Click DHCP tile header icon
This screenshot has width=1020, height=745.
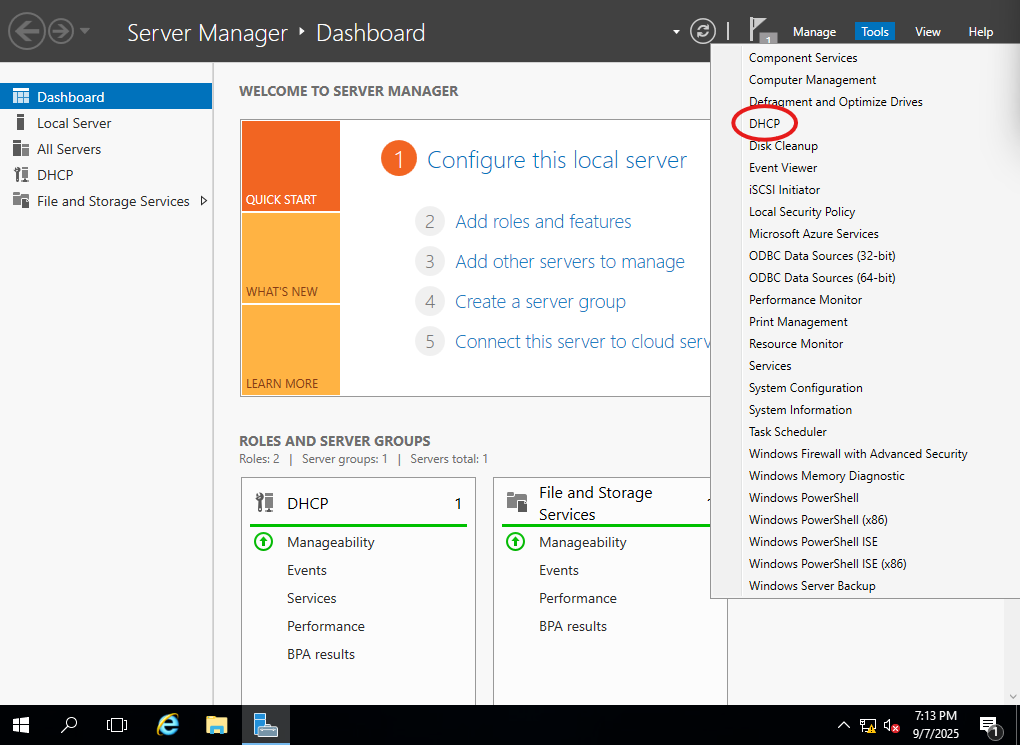[x=265, y=503]
